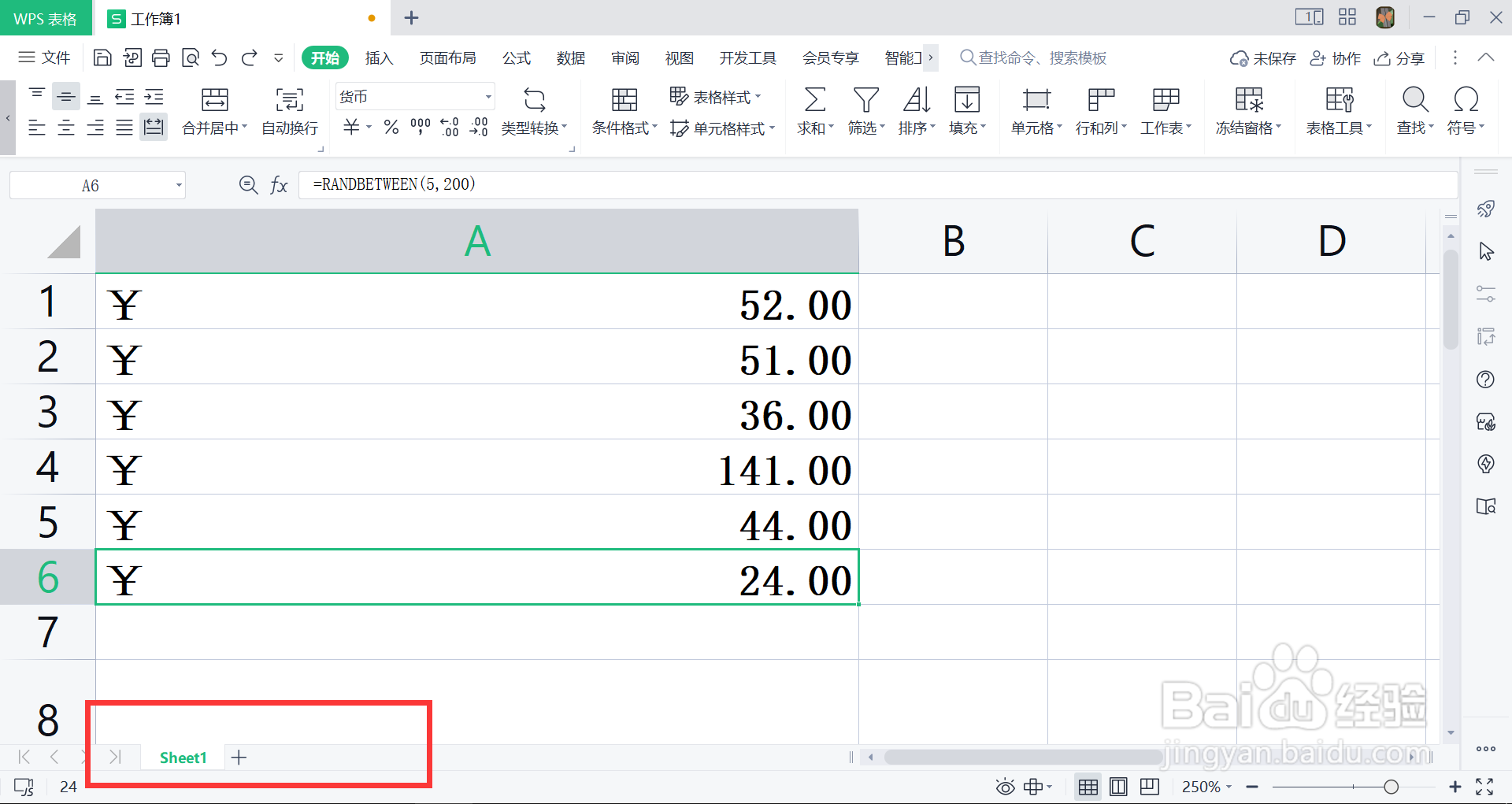Viewport: 1512px width, 804px height.
Task: Click the Merge and Center icon
Action: point(214,99)
